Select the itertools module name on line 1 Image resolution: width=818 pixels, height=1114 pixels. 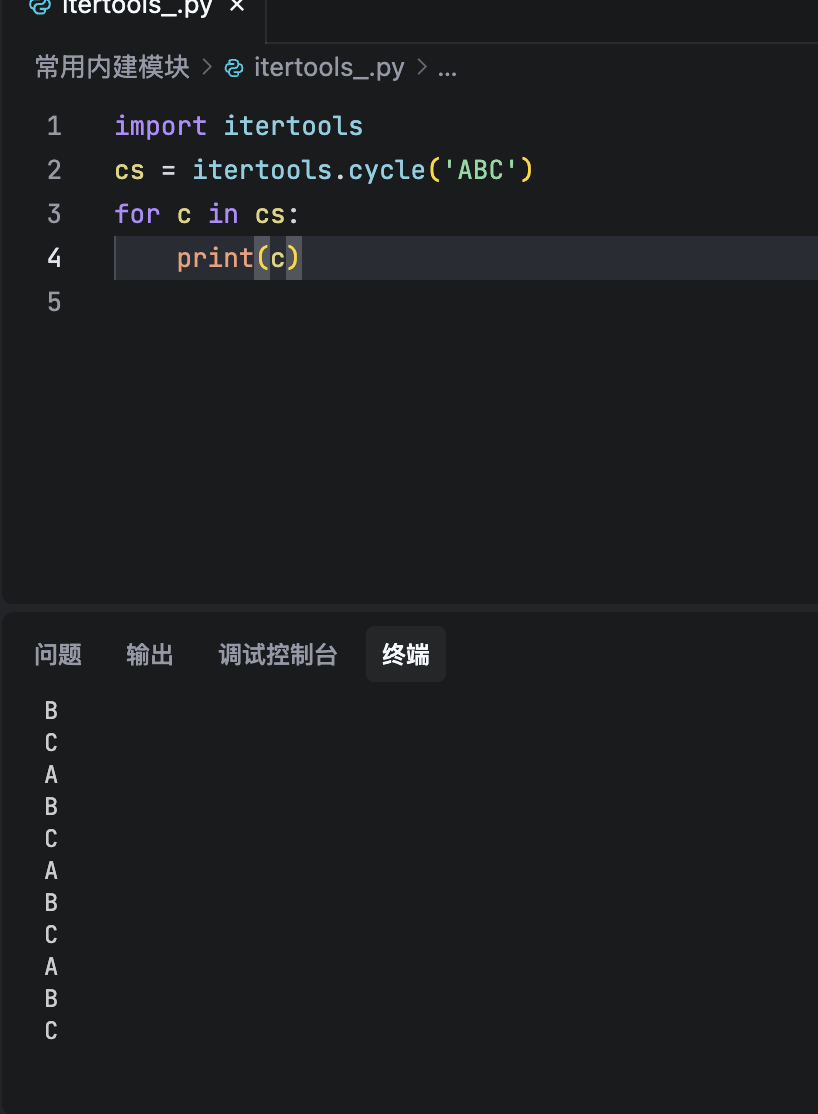click(x=292, y=125)
